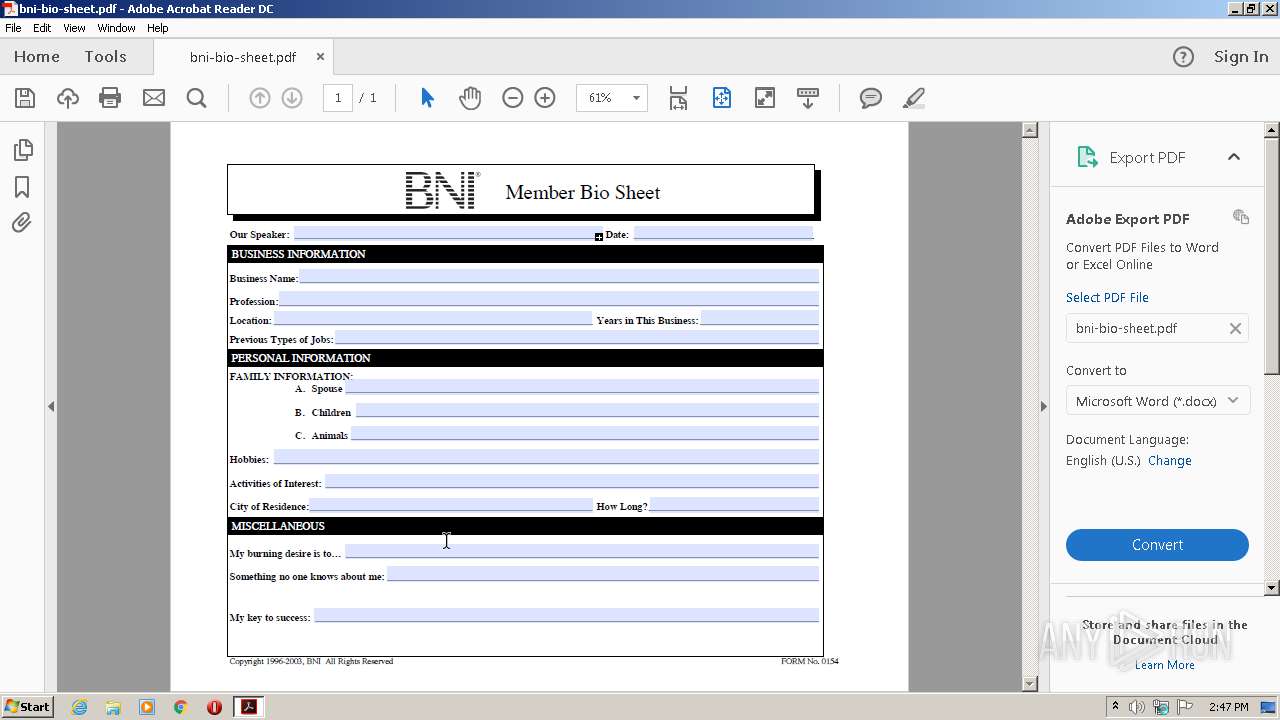This screenshot has width=1280, height=720.
Task: Click the Years in This Business field
Action: click(760, 318)
